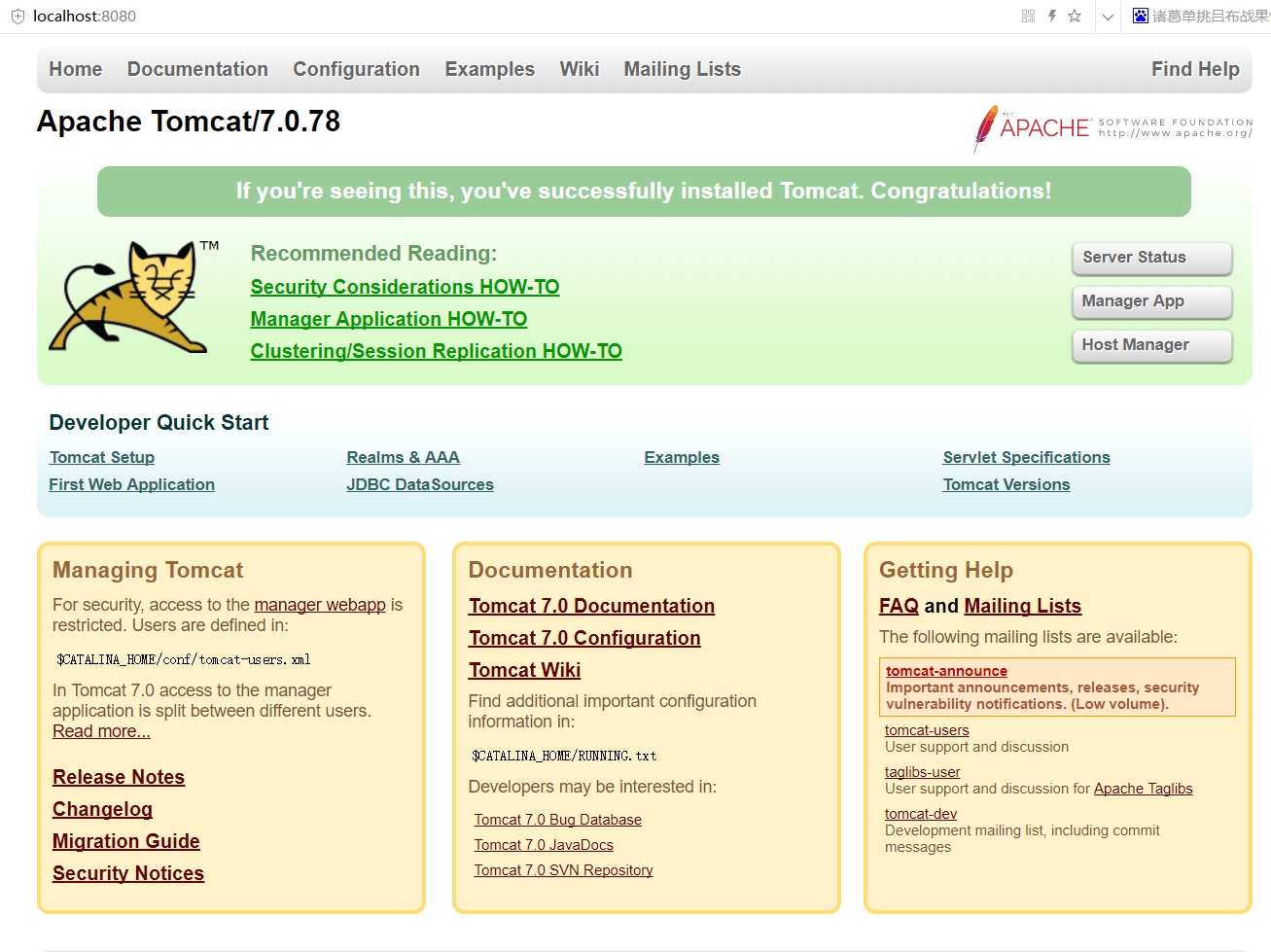
Task: Open the top navigation Examples item
Action: [490, 69]
